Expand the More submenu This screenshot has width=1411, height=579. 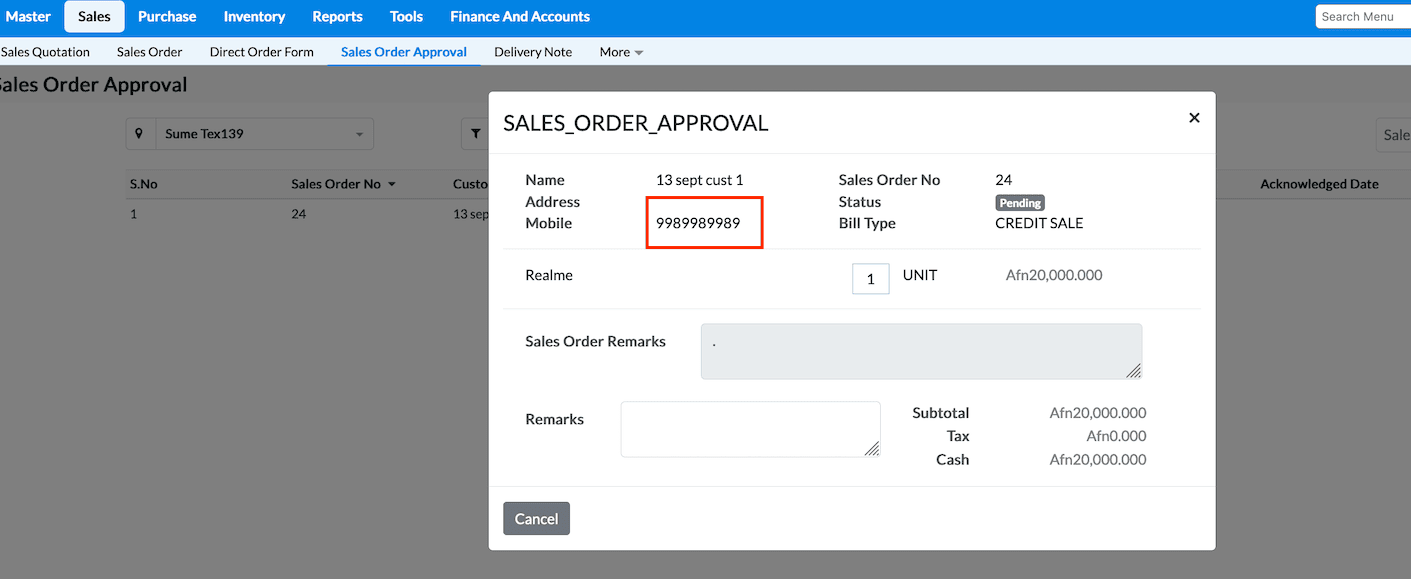pyautogui.click(x=621, y=52)
